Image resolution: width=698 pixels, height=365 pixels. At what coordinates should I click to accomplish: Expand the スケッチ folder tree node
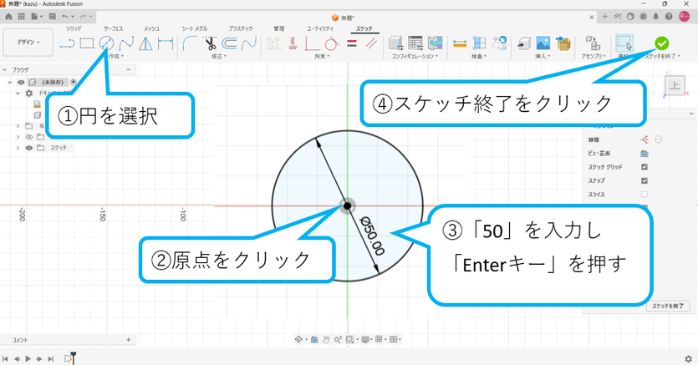[x=18, y=148]
